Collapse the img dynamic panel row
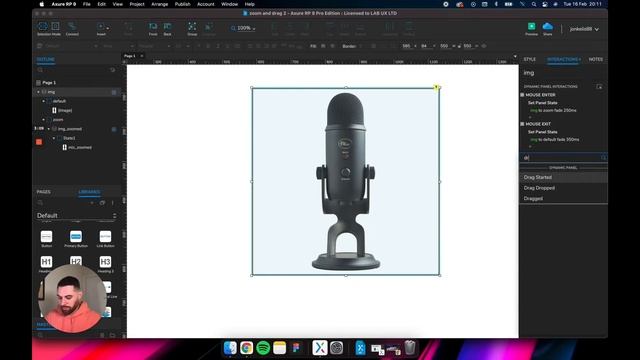The width and height of the screenshot is (640, 360). pos(38,92)
